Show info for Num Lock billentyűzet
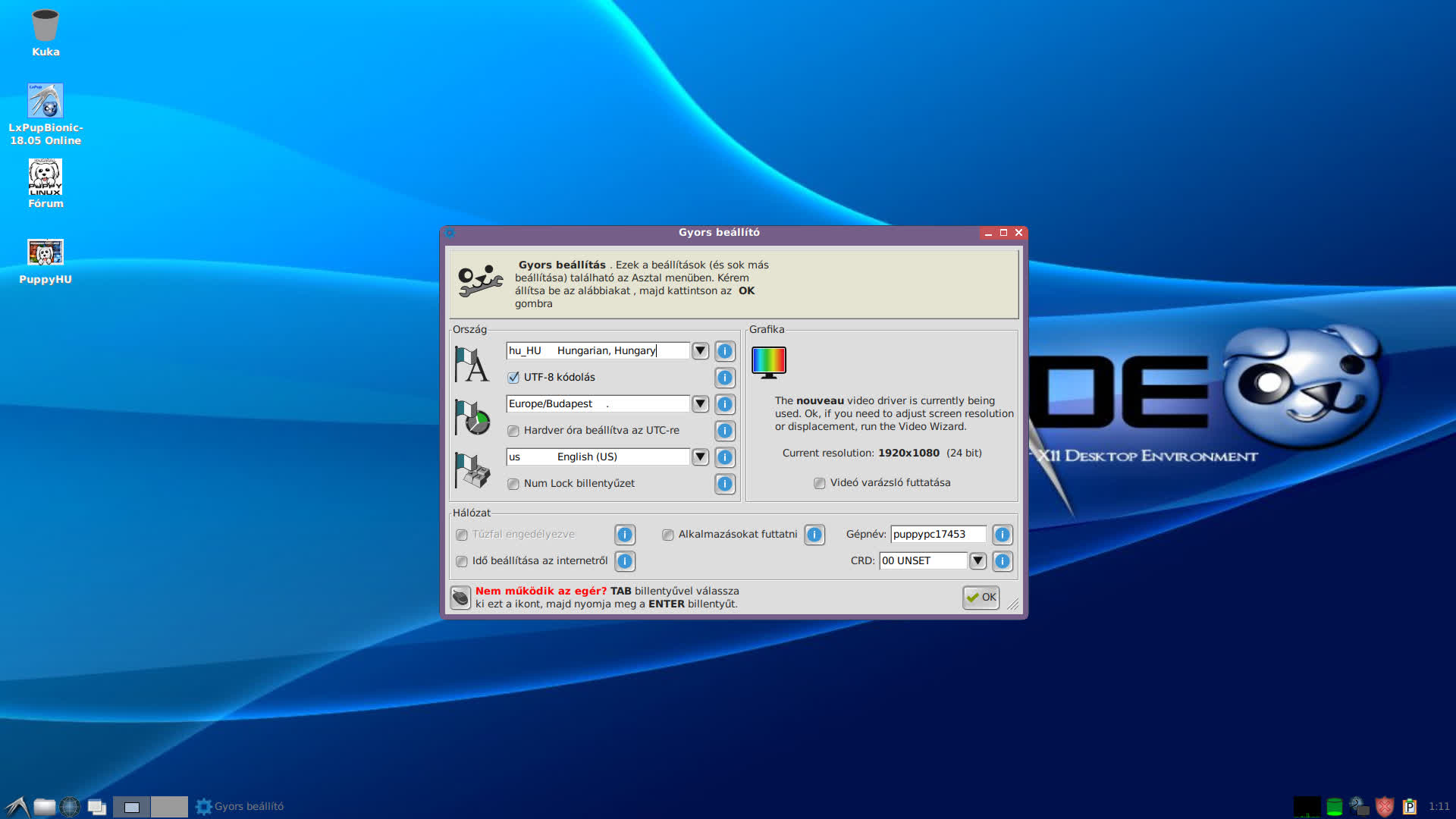This screenshot has height=819, width=1456. [x=725, y=484]
